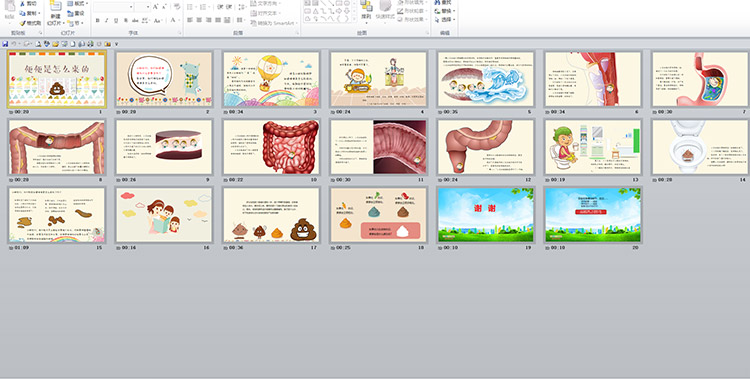
Task: Toggle Underline formatting
Action: (116, 20)
